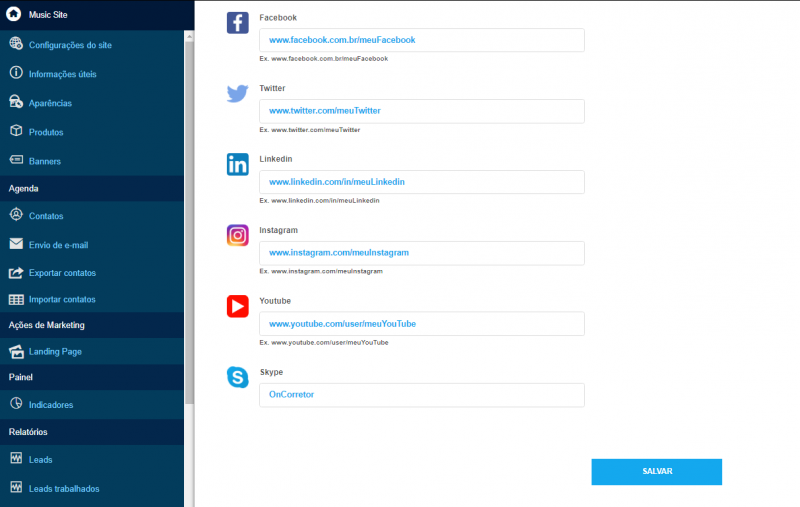Focus the Skype username input field
Image resolution: width=800 pixels, height=507 pixels.
pyautogui.click(x=422, y=395)
